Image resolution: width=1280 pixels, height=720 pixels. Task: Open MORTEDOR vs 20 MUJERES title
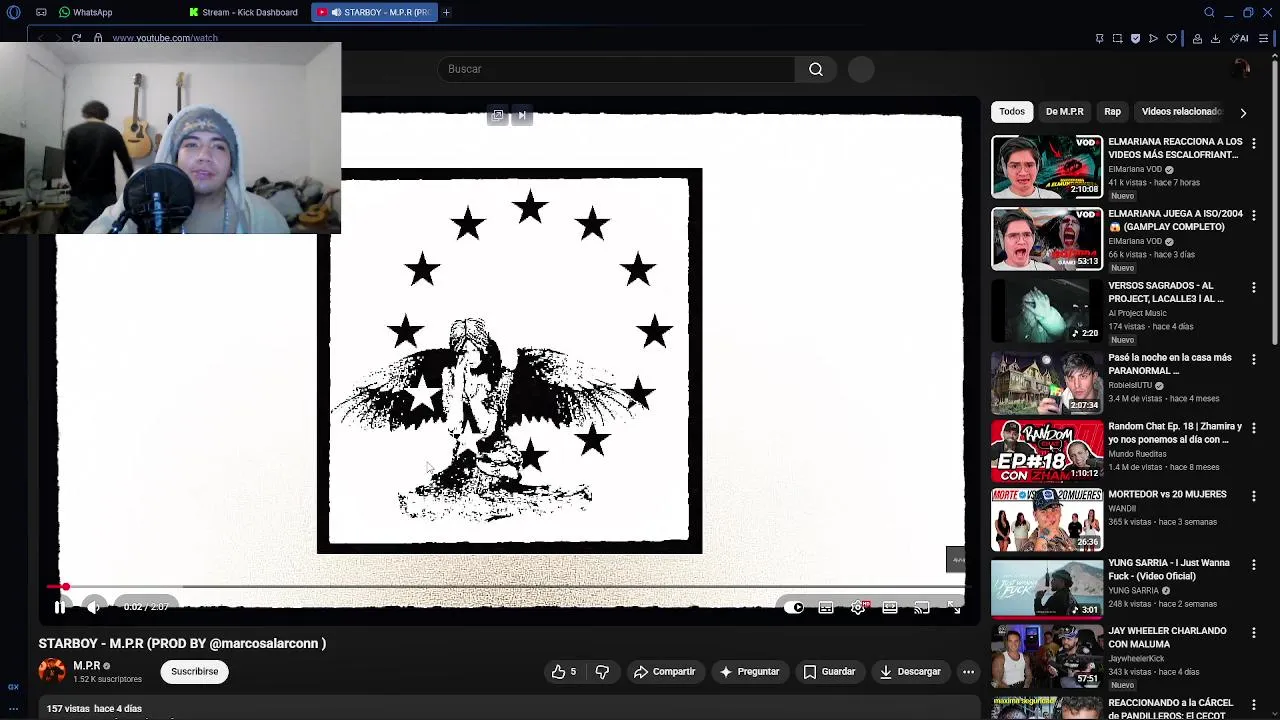[1167, 494]
